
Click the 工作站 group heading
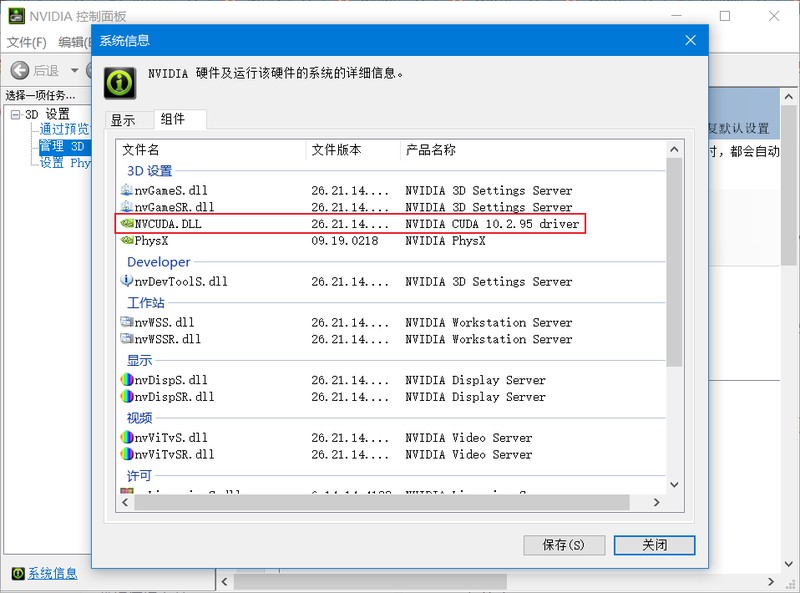pos(145,303)
